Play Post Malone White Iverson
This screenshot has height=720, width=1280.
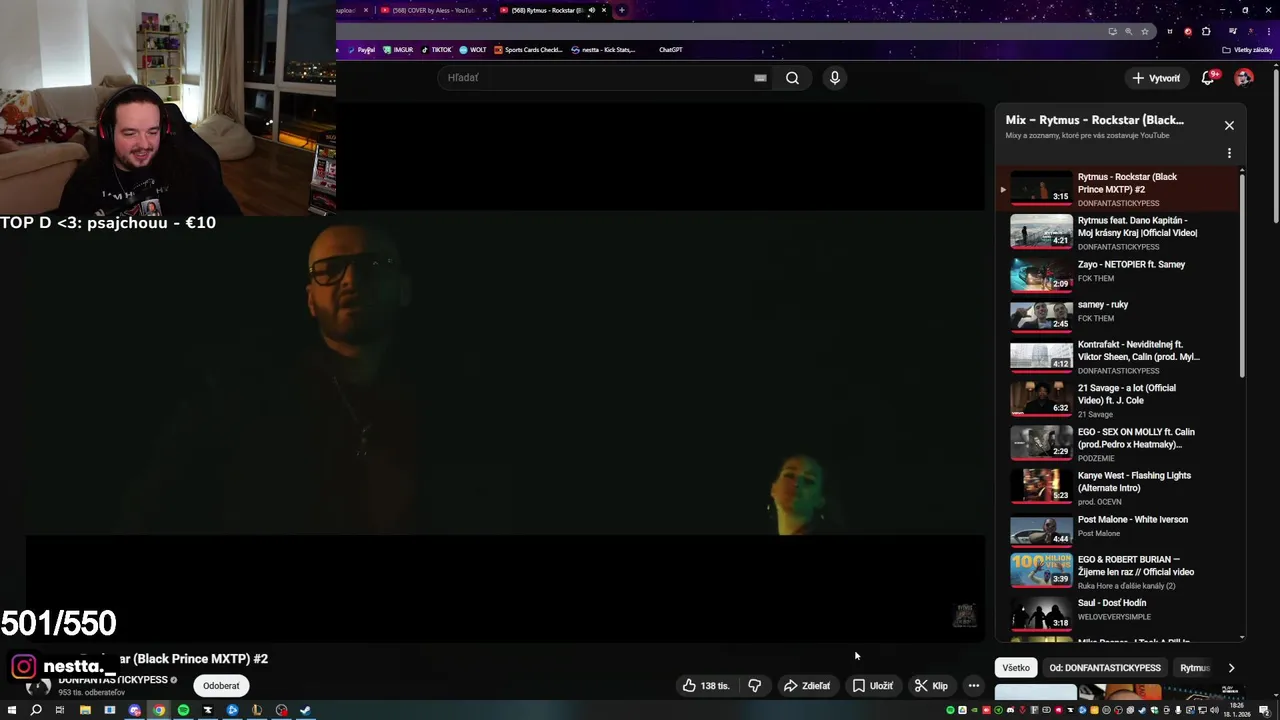[1120, 528]
